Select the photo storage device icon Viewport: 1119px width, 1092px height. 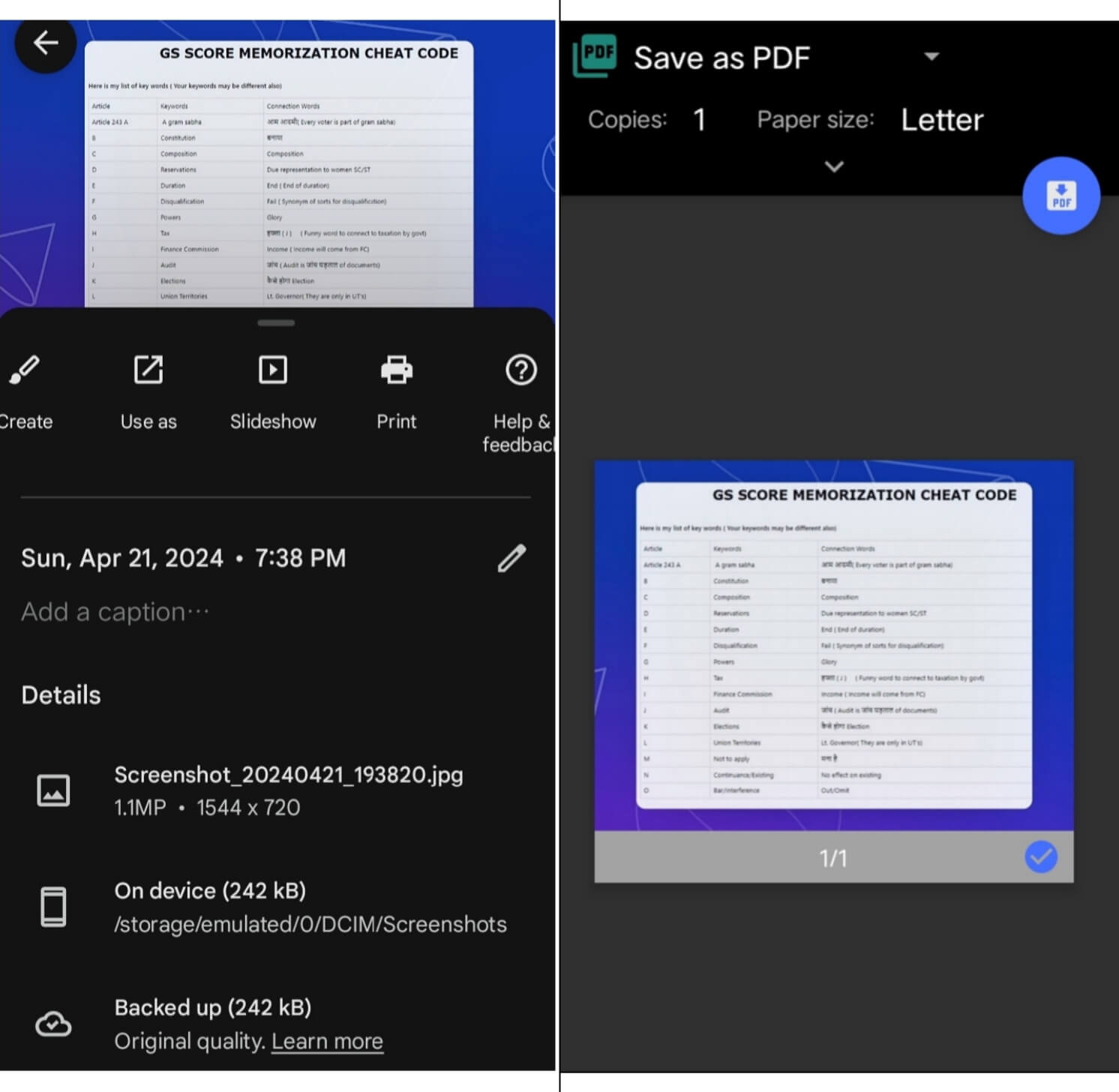[52, 907]
